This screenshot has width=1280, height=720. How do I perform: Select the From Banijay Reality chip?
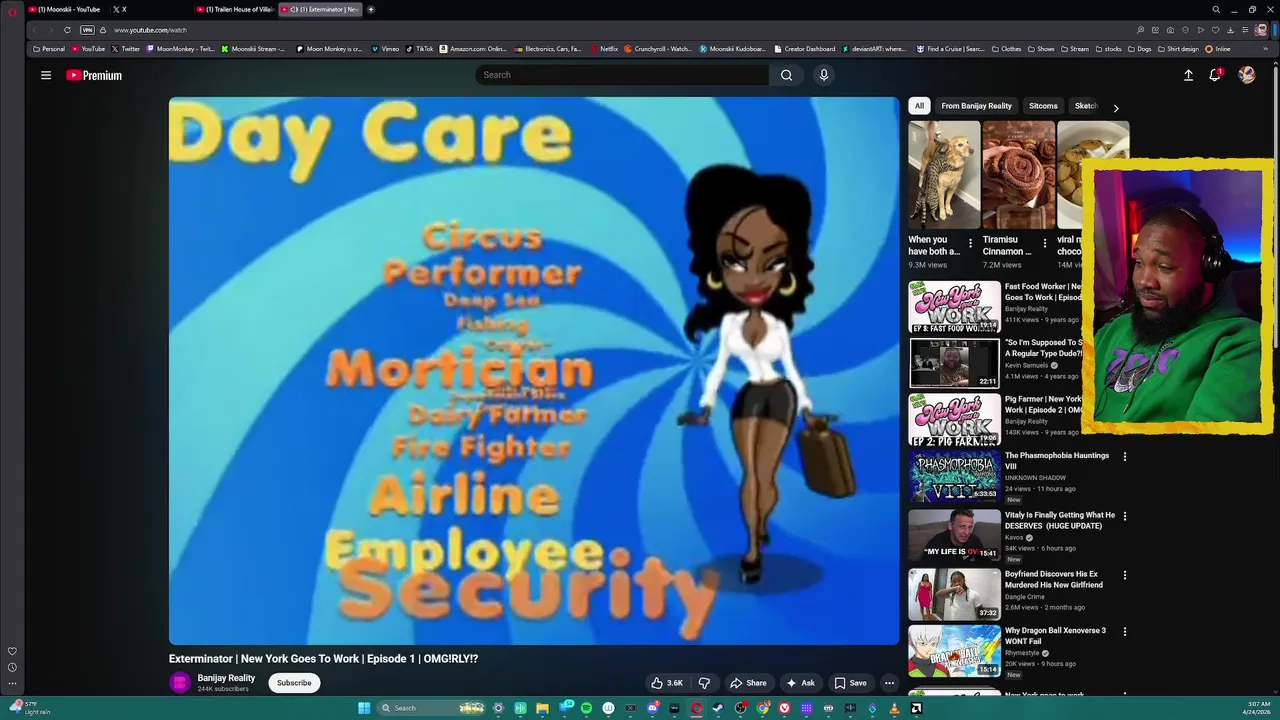pos(976,106)
